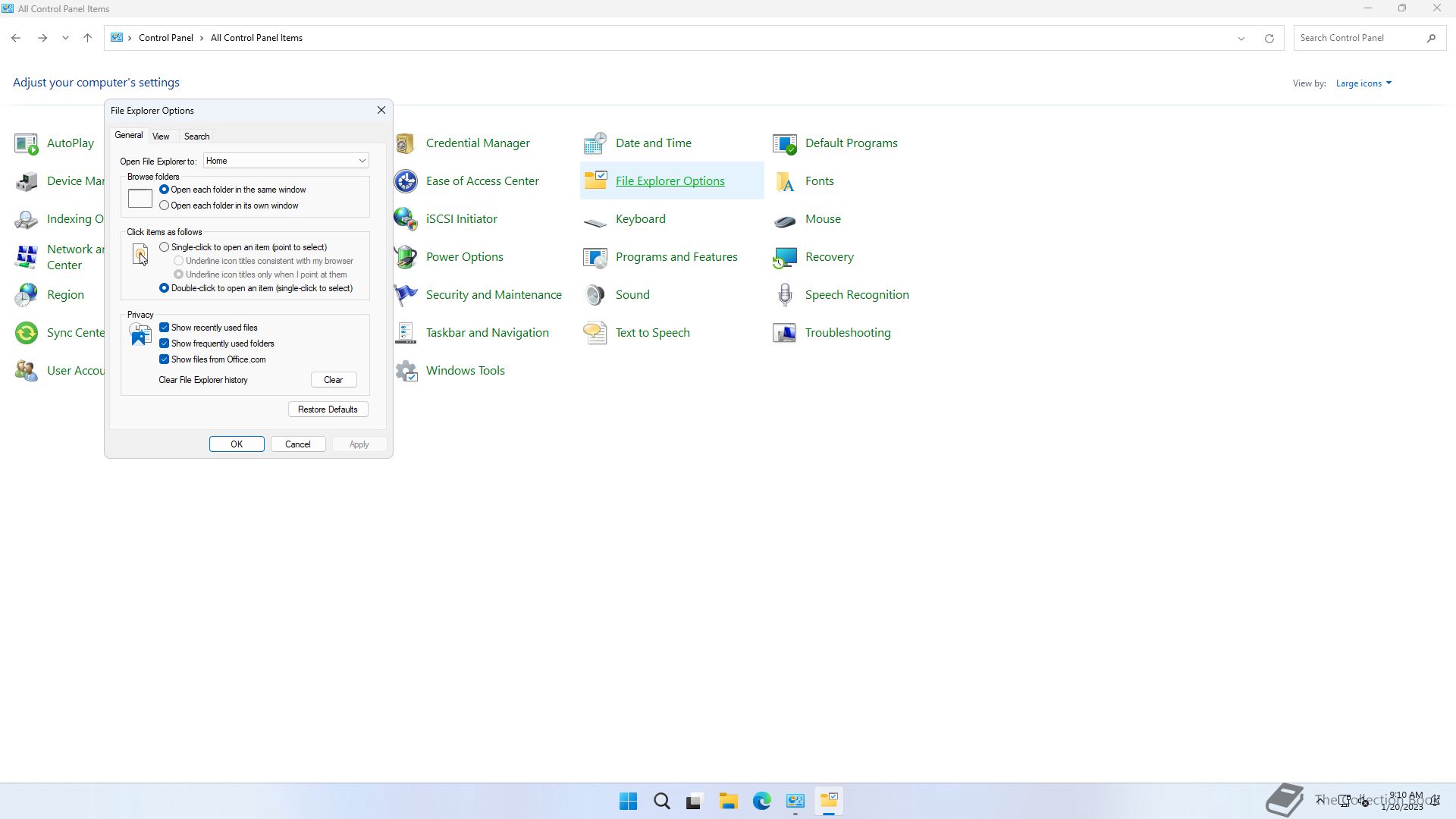
Task: Switch to the Search tab
Action: pos(196,136)
